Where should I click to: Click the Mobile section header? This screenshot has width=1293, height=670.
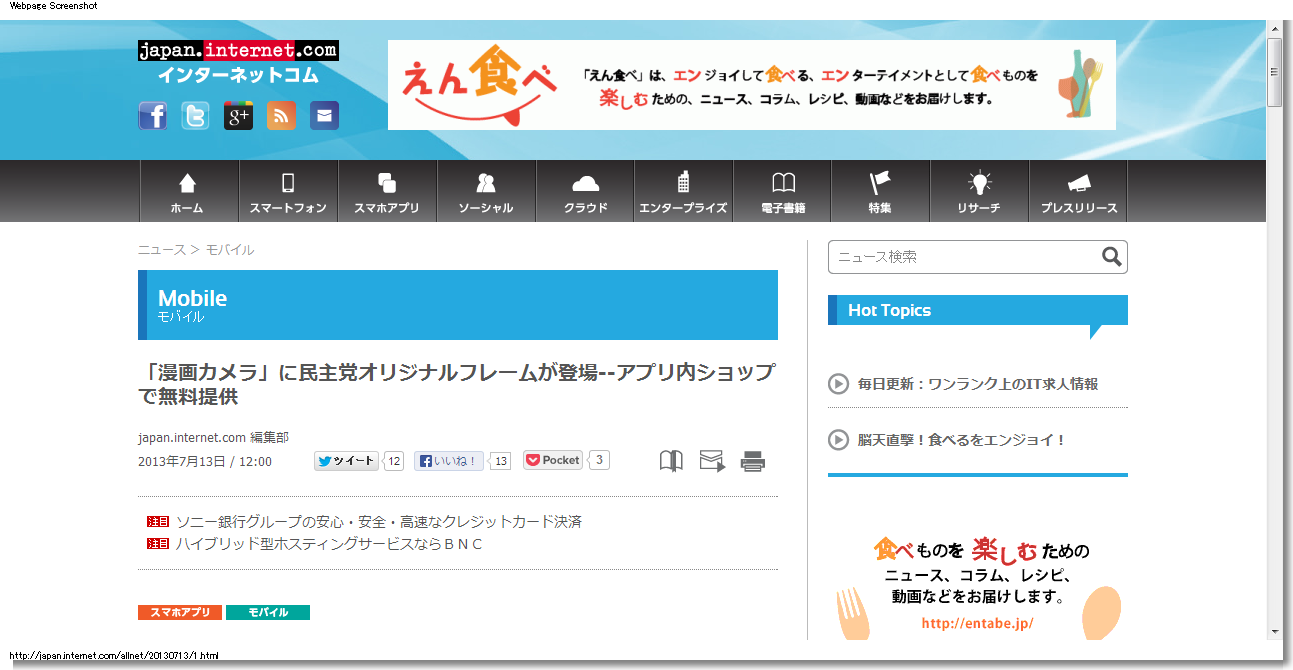point(458,305)
